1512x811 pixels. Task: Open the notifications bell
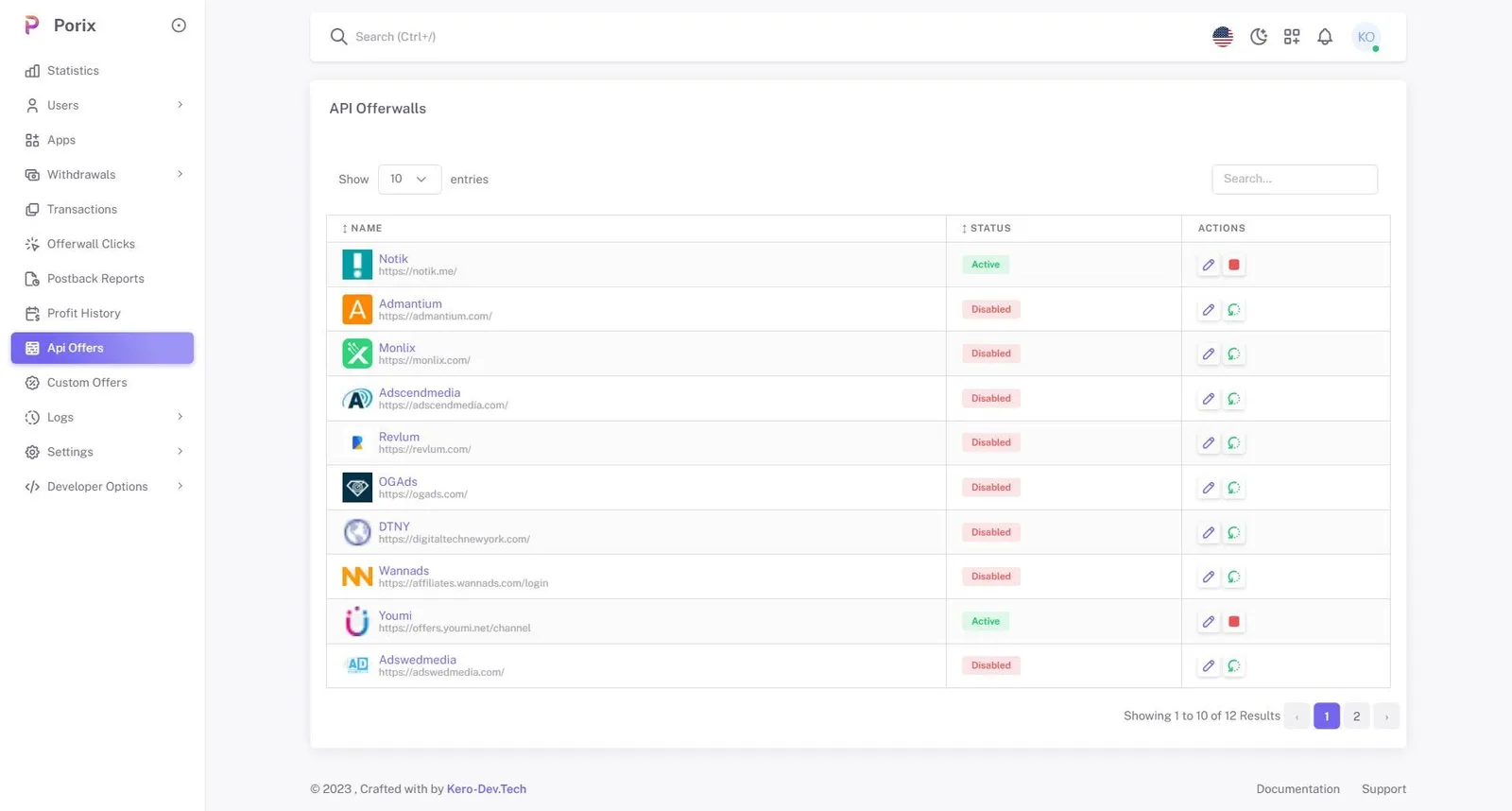(x=1325, y=37)
